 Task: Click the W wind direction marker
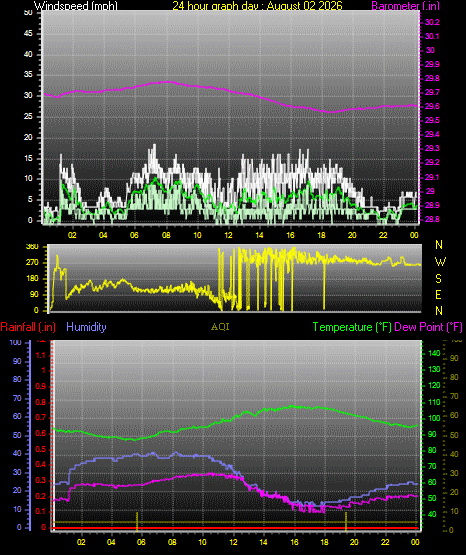point(440,262)
